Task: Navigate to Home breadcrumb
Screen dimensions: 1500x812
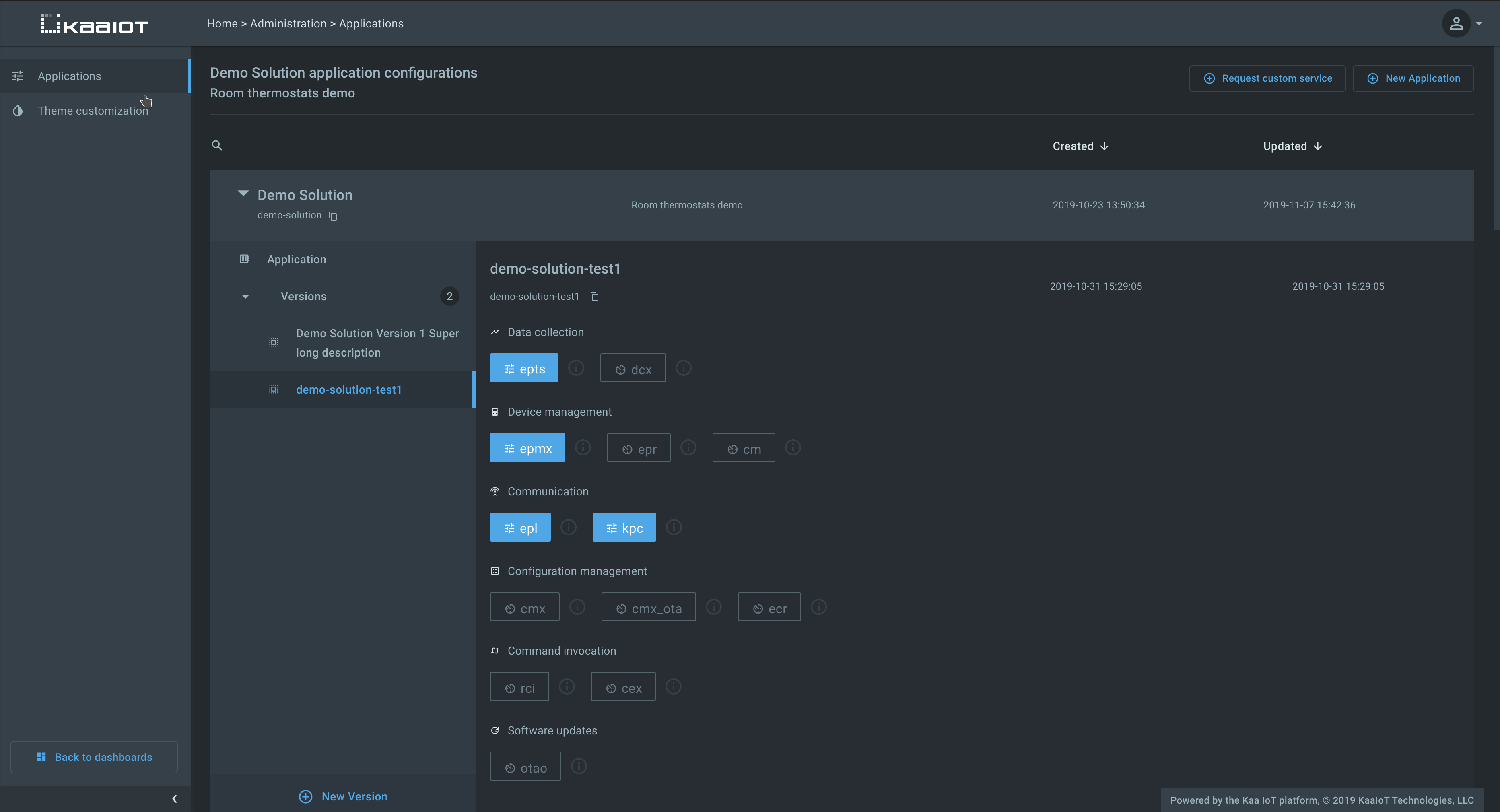Action: click(x=222, y=23)
